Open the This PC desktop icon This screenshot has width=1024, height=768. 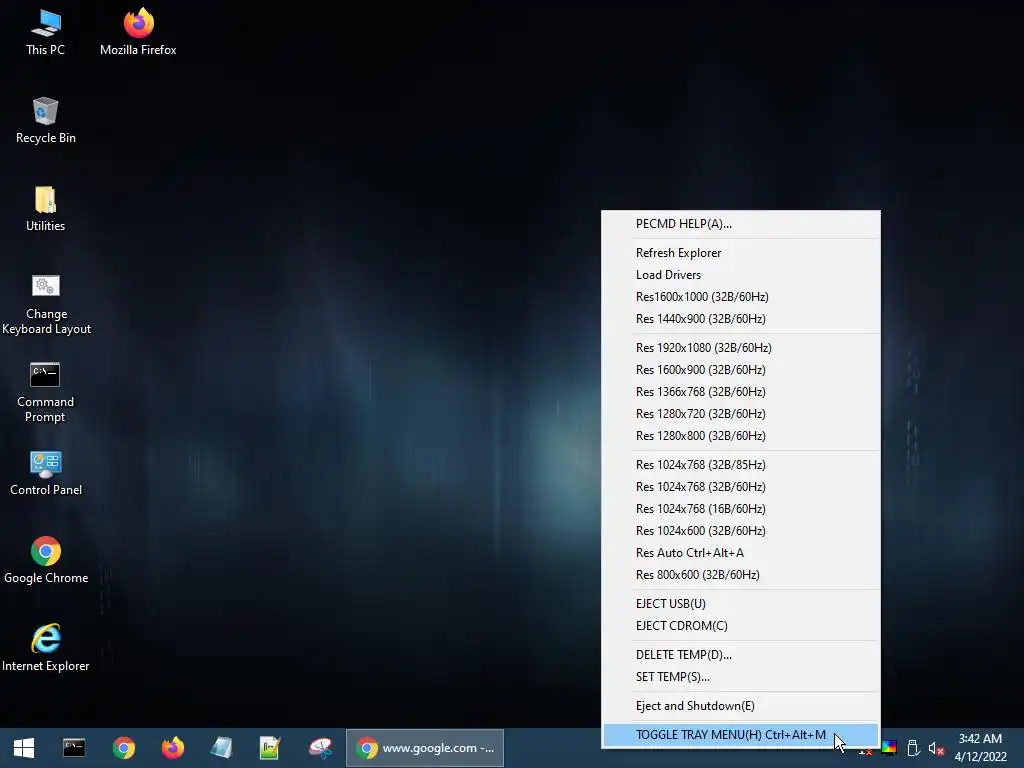(45, 33)
